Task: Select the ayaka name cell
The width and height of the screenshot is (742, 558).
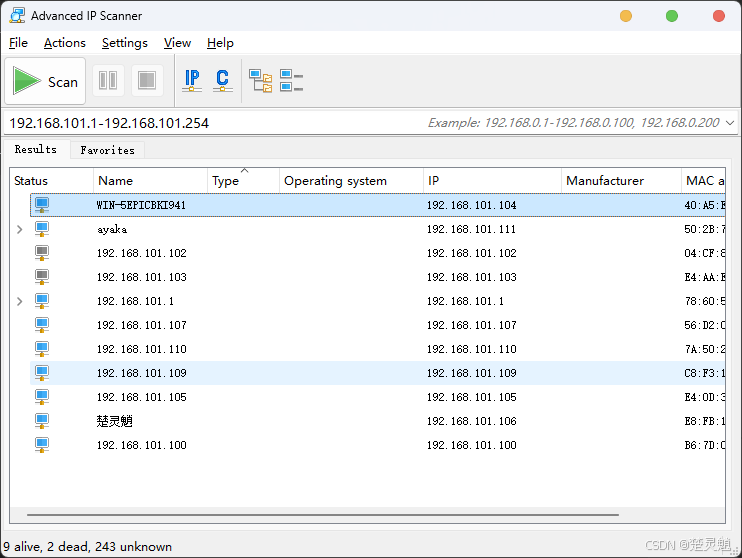Action: tap(112, 230)
